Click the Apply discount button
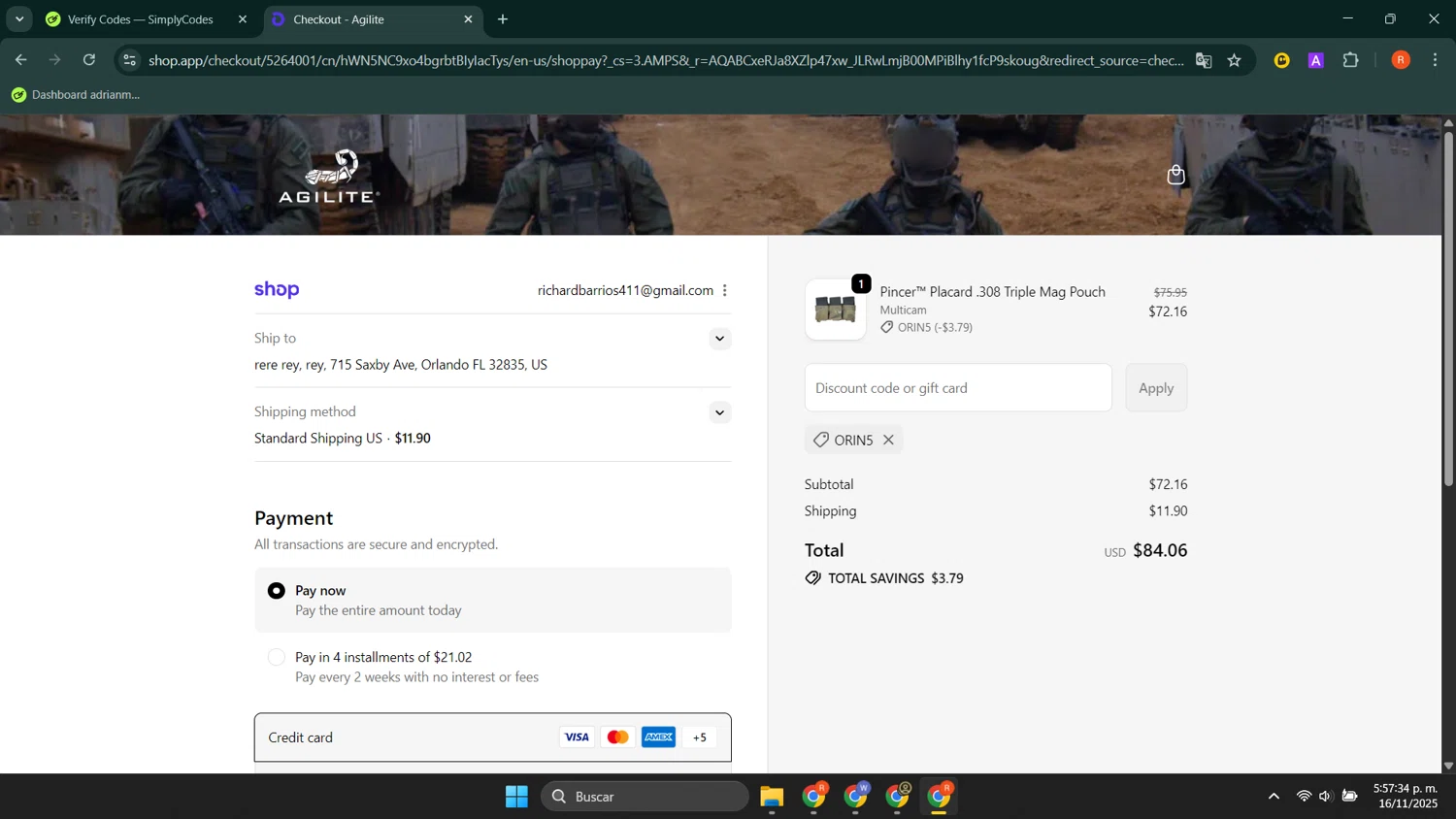The height and width of the screenshot is (819, 1456). tap(1156, 388)
